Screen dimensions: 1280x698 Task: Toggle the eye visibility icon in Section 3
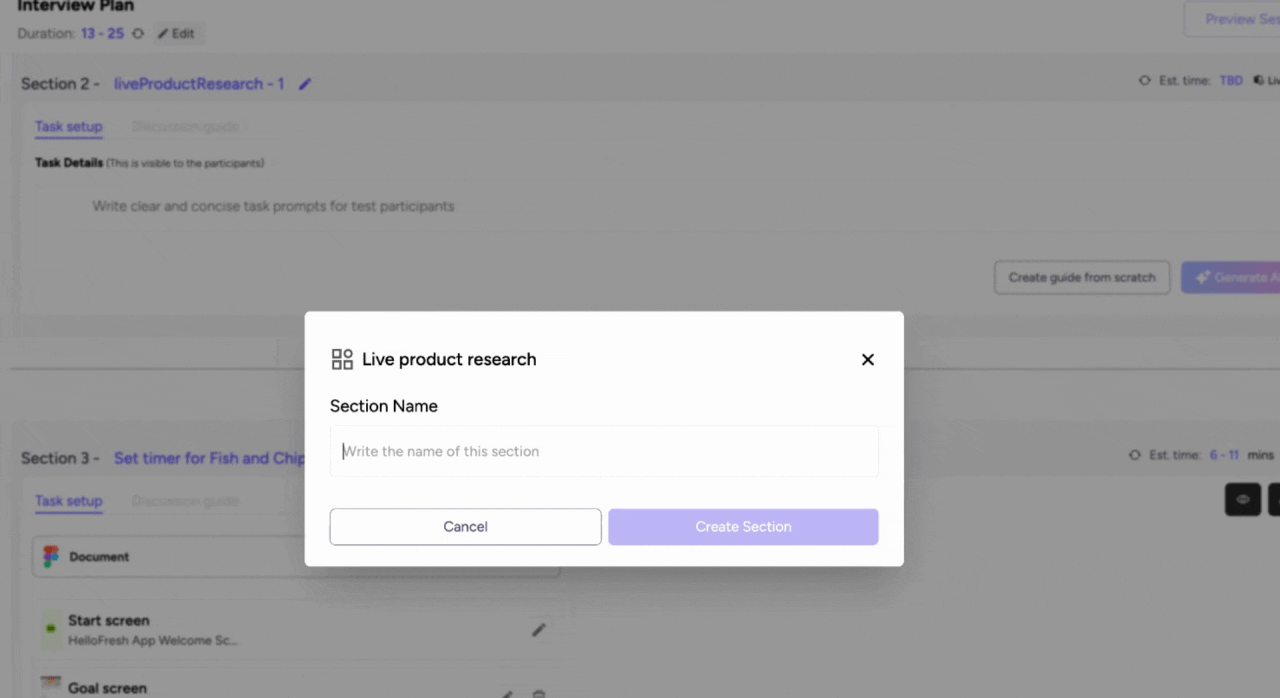[1243, 499]
